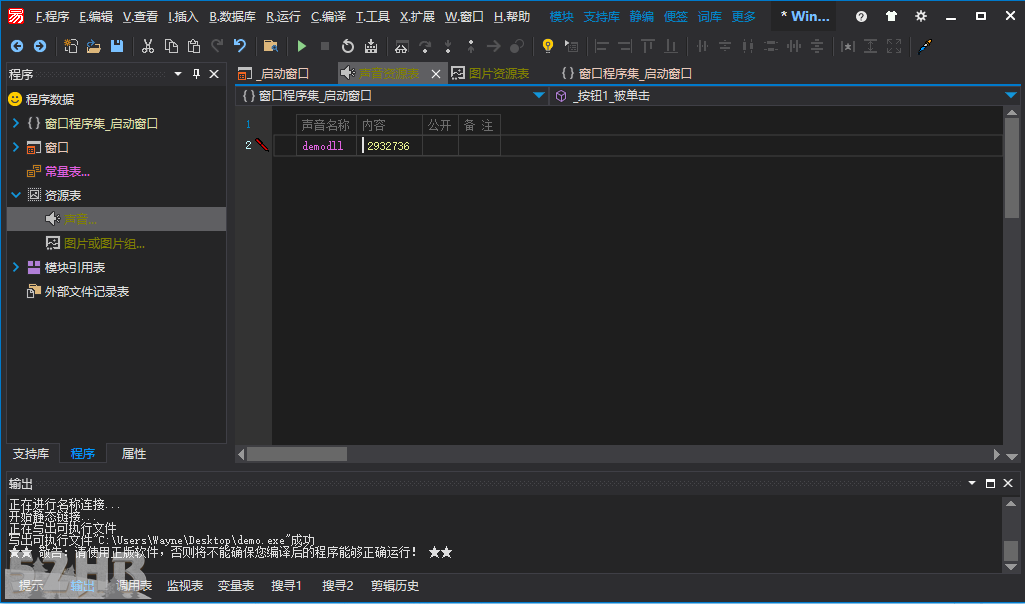The height and width of the screenshot is (604, 1025).
Task: Click the 便签 link in top bar
Action: pyautogui.click(x=675, y=16)
